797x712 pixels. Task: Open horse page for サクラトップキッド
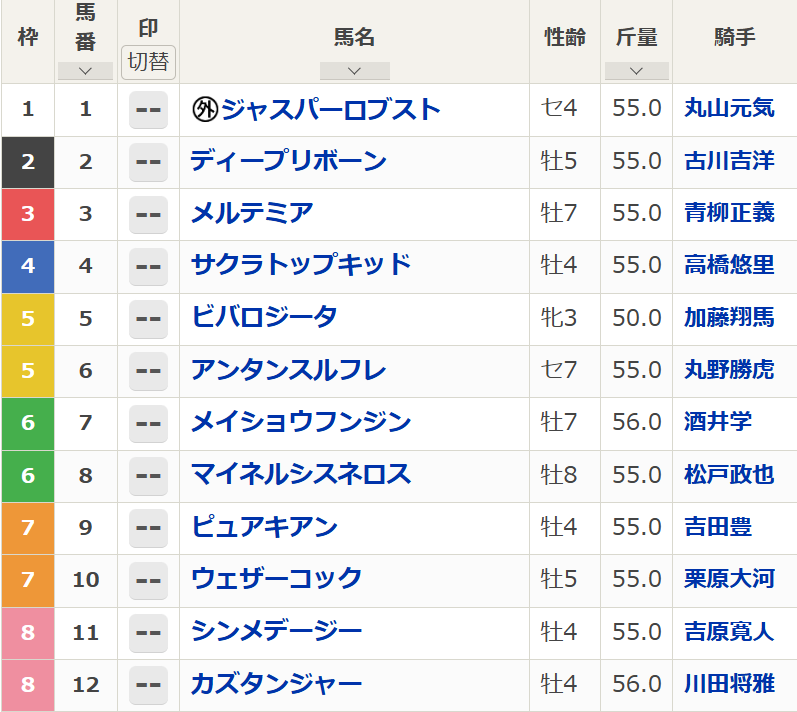(301, 265)
